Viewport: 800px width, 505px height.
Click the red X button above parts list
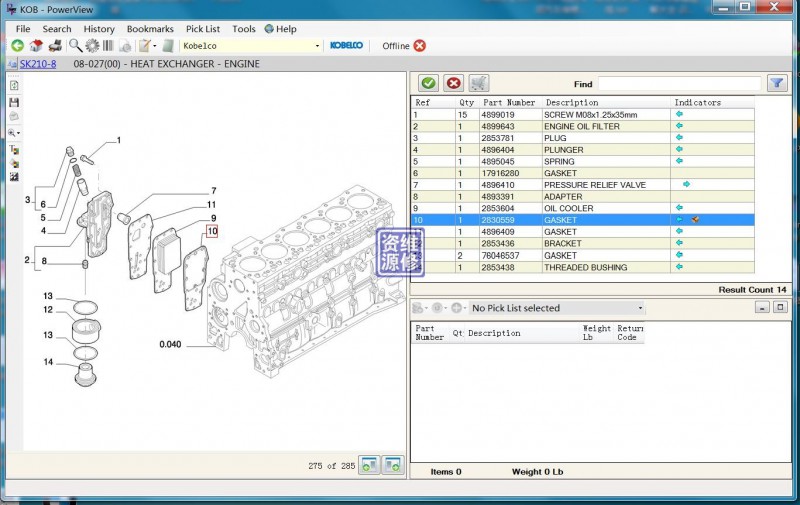(x=454, y=83)
